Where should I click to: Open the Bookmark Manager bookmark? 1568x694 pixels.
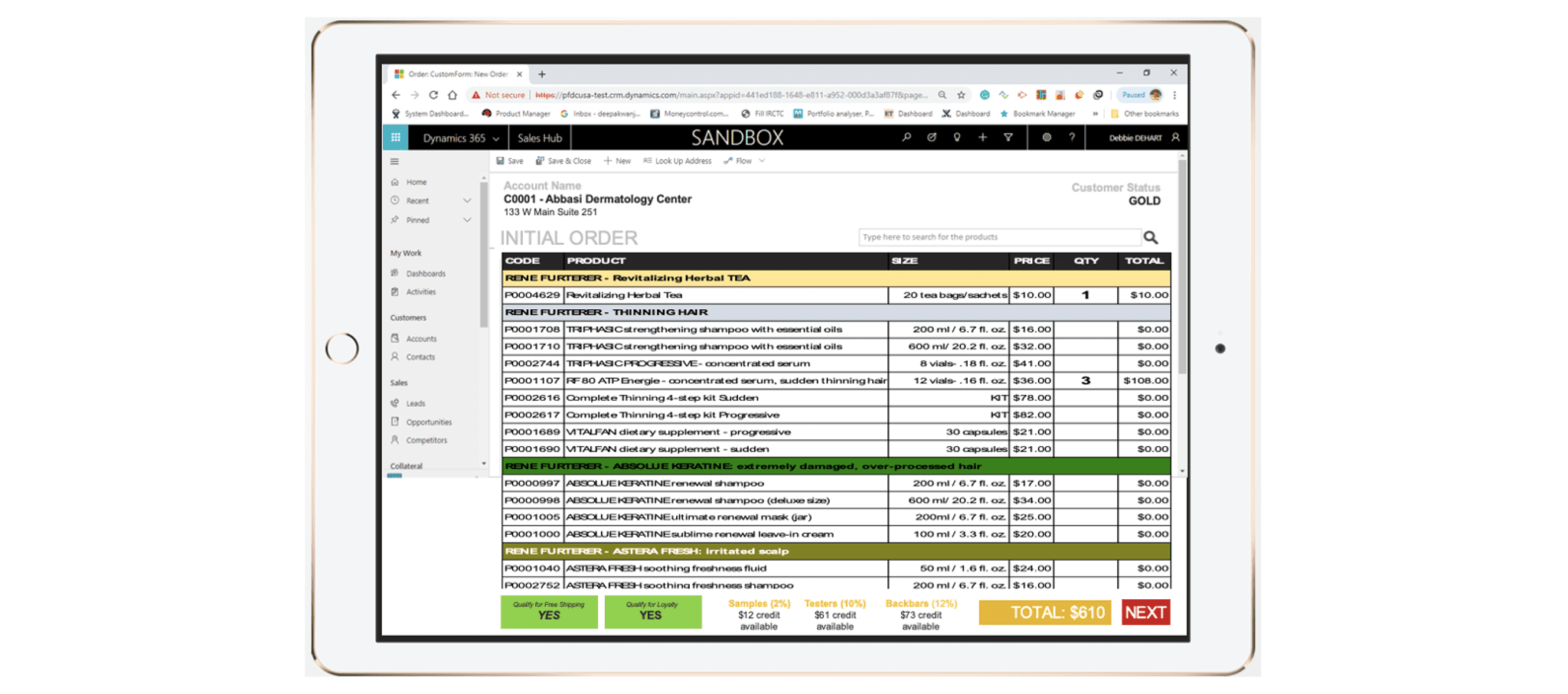coord(1037,114)
